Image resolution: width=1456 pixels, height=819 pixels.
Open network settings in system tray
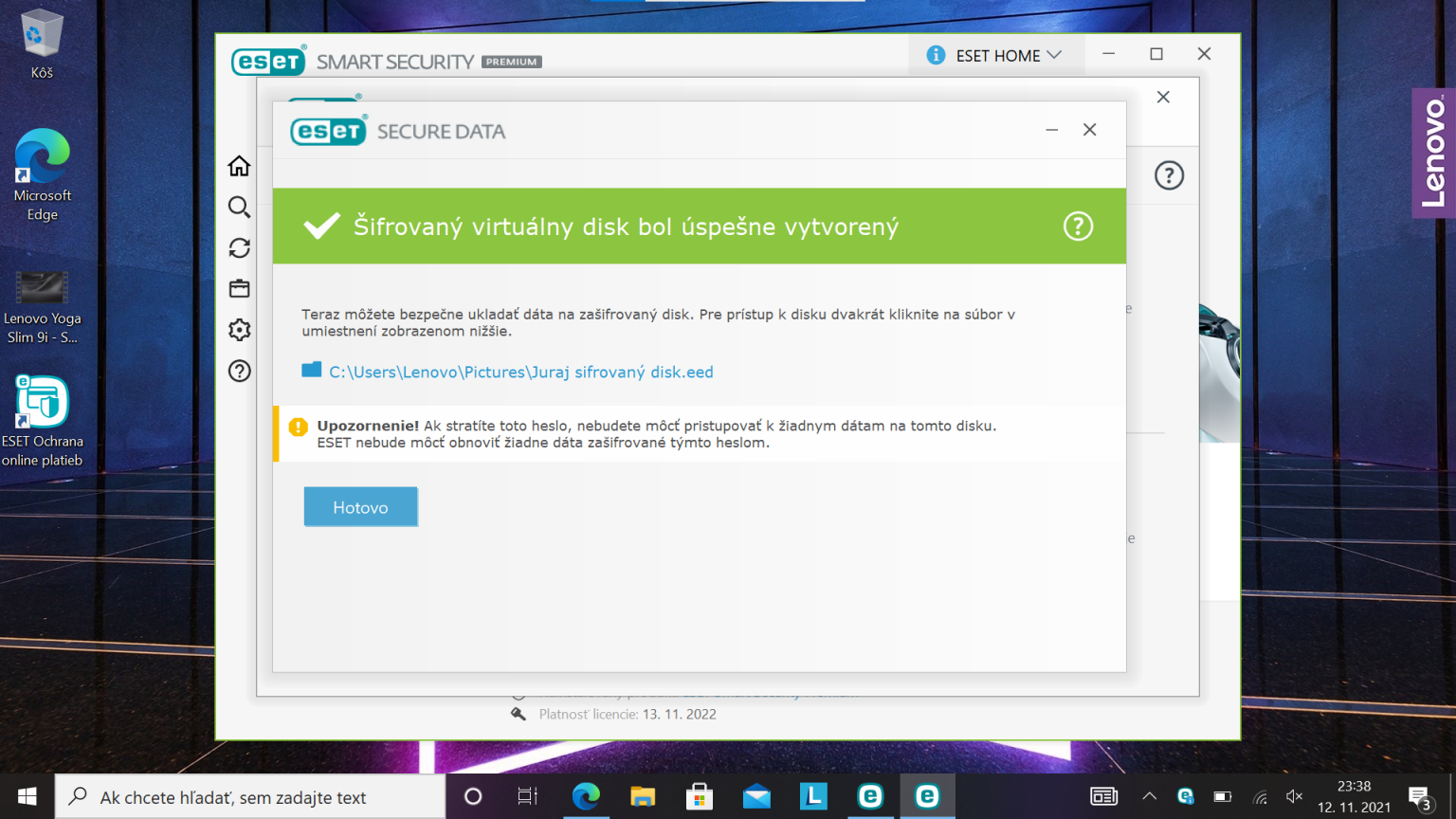1260,797
